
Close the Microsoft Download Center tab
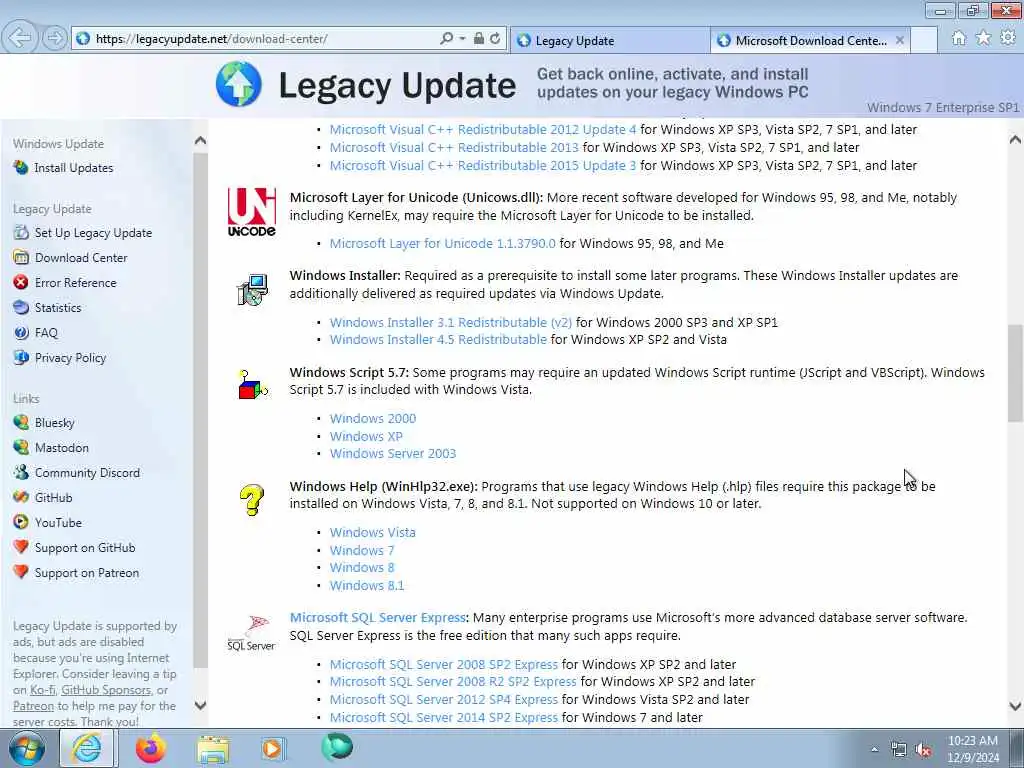900,40
